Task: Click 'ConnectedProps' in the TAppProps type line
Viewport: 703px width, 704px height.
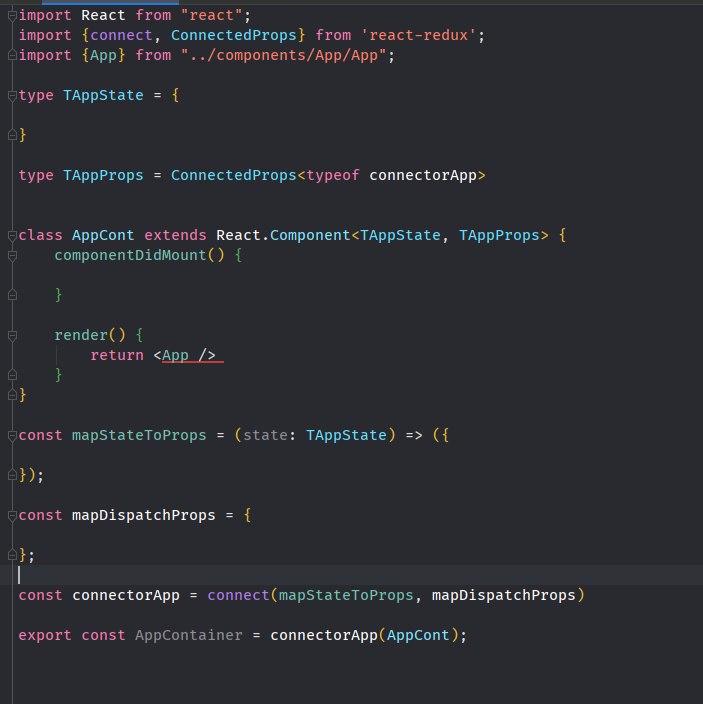Action: [x=233, y=175]
